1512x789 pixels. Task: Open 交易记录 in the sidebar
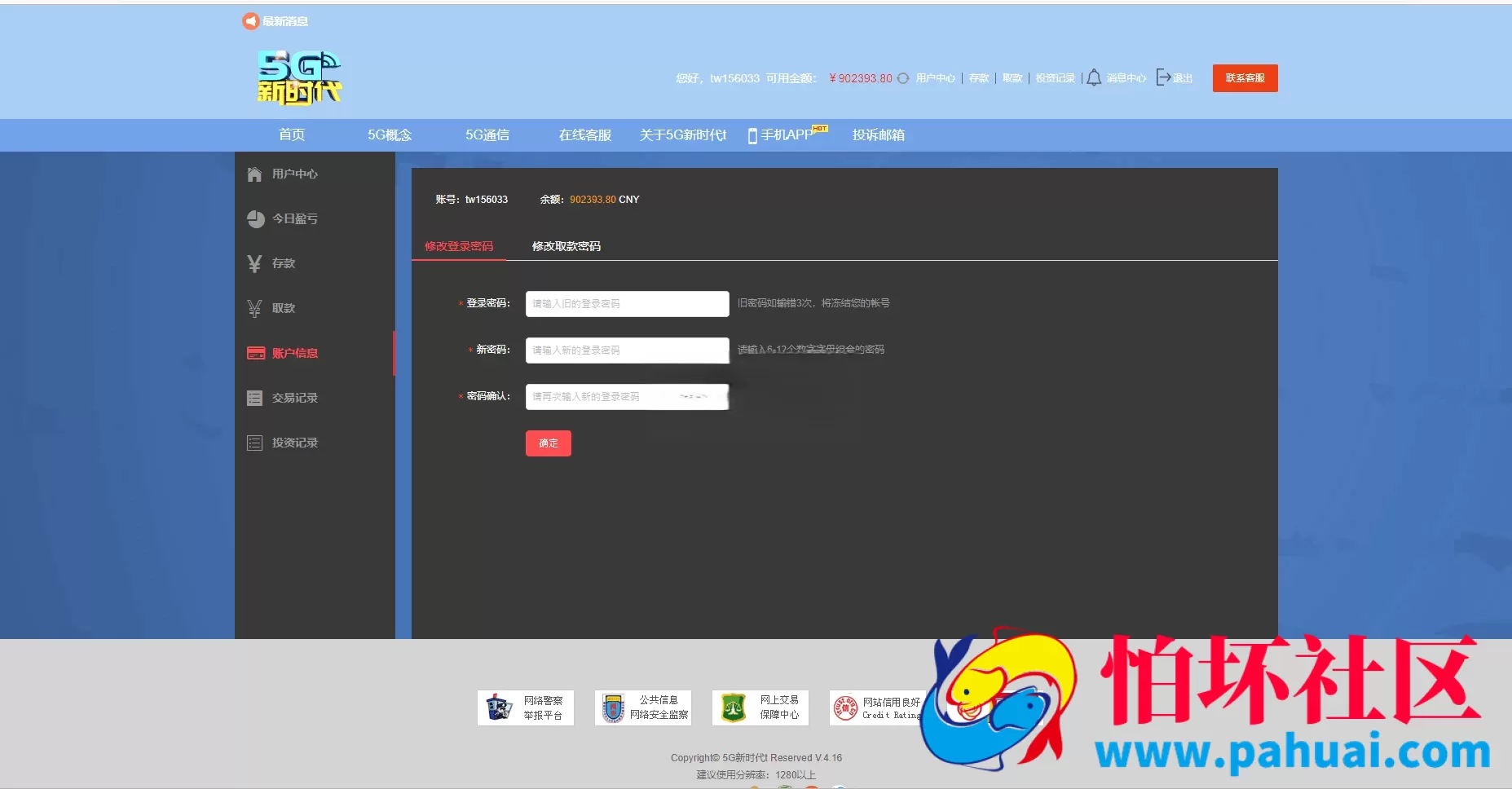click(282, 398)
